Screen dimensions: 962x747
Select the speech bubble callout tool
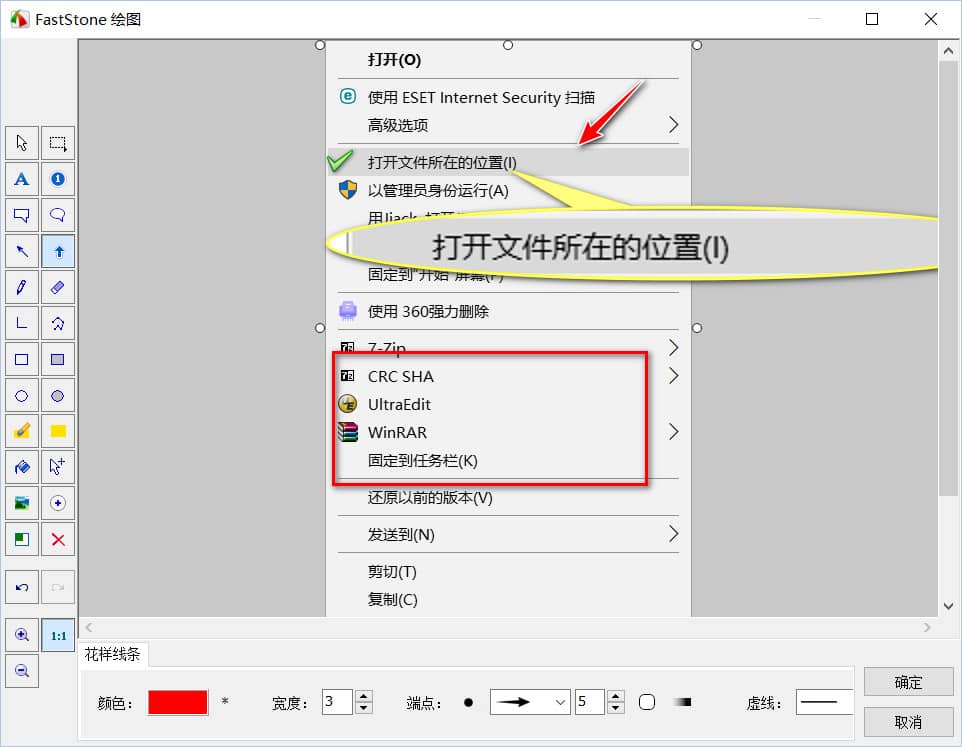[58, 215]
